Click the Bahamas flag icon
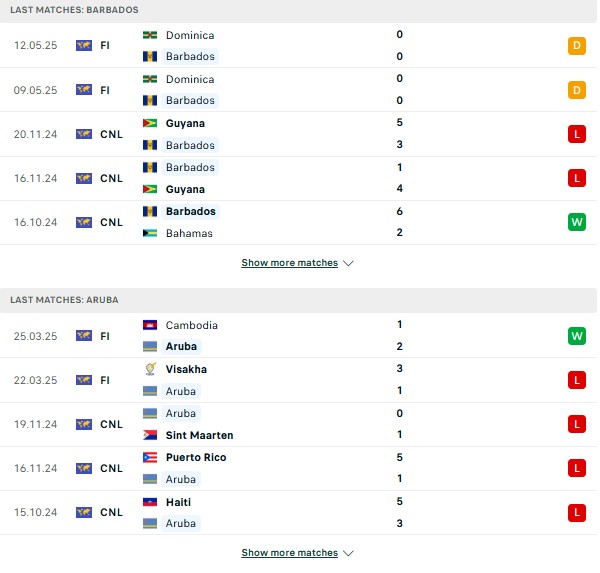Image resolution: width=600 pixels, height=573 pixels. [150, 233]
